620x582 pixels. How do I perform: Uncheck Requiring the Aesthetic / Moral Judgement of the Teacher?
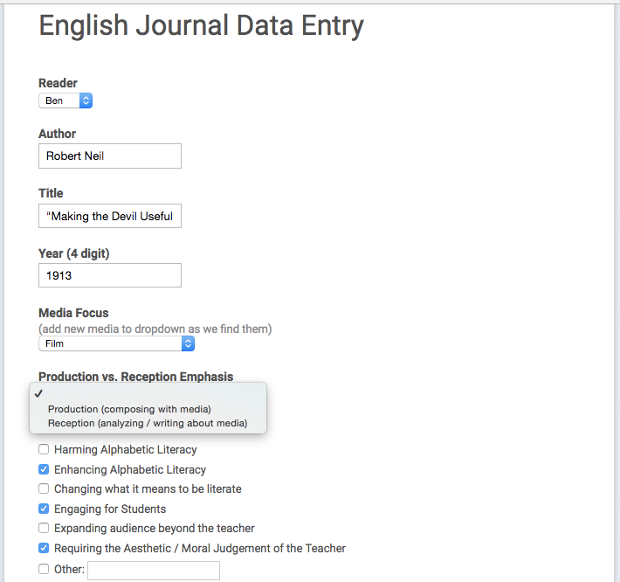(x=43, y=548)
